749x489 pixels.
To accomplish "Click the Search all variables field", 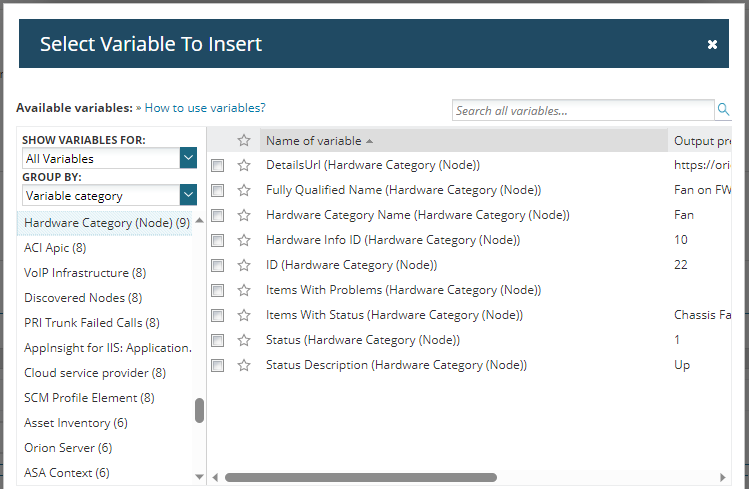I will (582, 111).
